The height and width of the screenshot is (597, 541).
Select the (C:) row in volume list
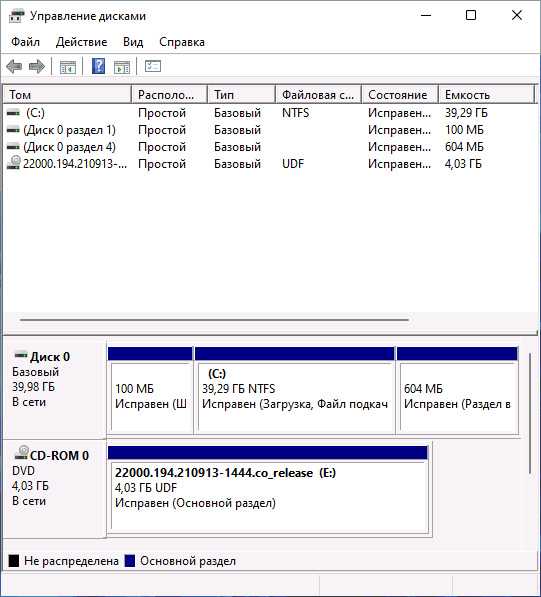pos(268,113)
